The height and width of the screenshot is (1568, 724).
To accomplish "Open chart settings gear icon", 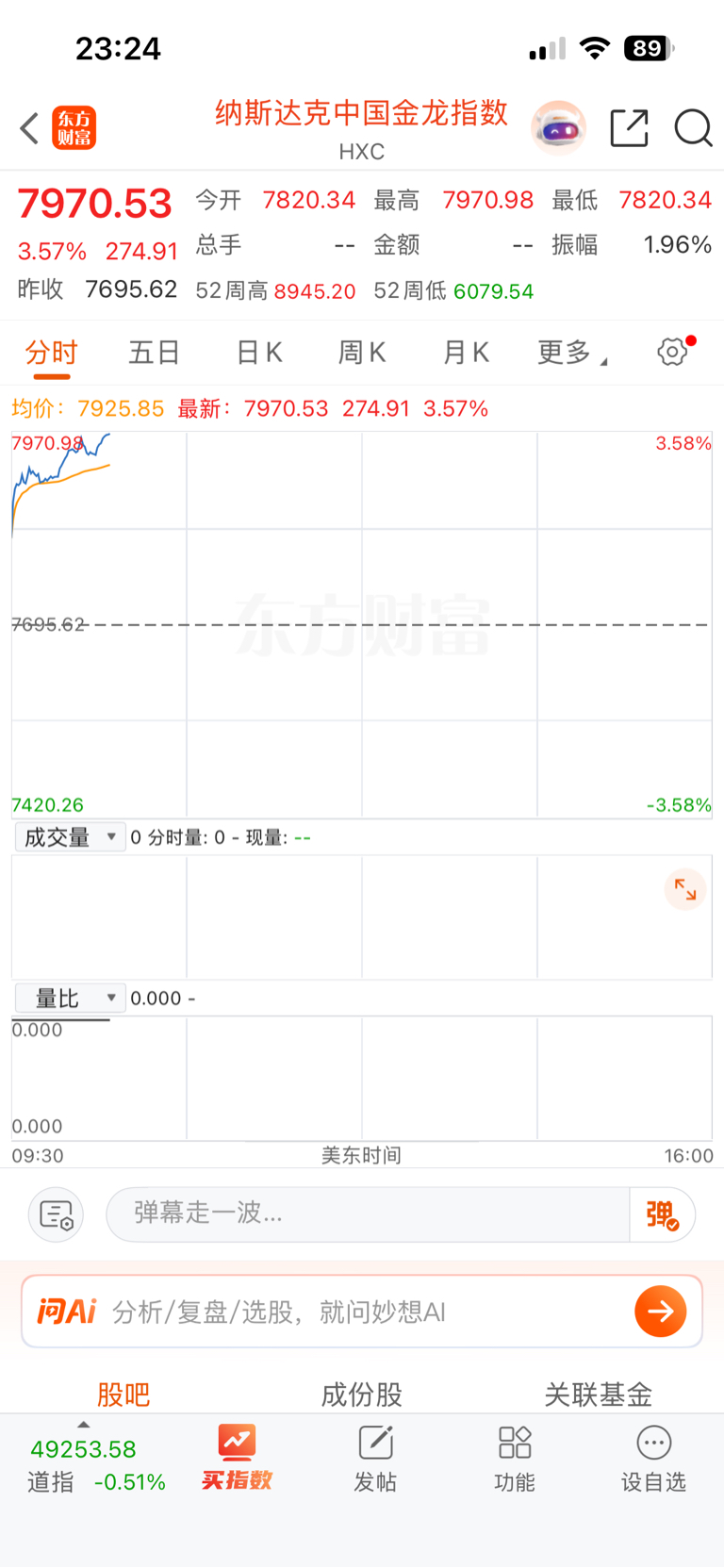I will pyautogui.click(x=673, y=352).
